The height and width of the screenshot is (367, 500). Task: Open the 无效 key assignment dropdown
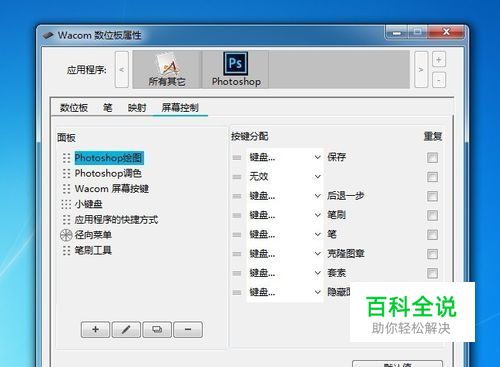tap(285, 177)
